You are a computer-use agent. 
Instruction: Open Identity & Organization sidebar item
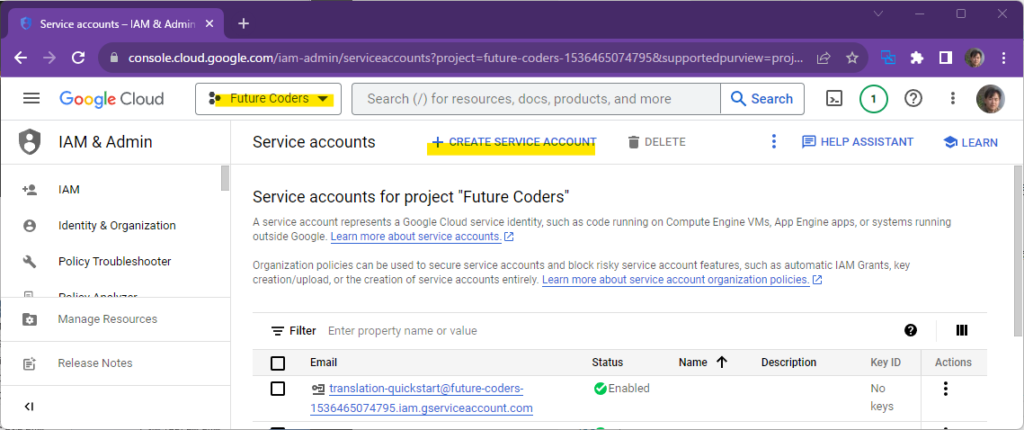(x=115, y=225)
